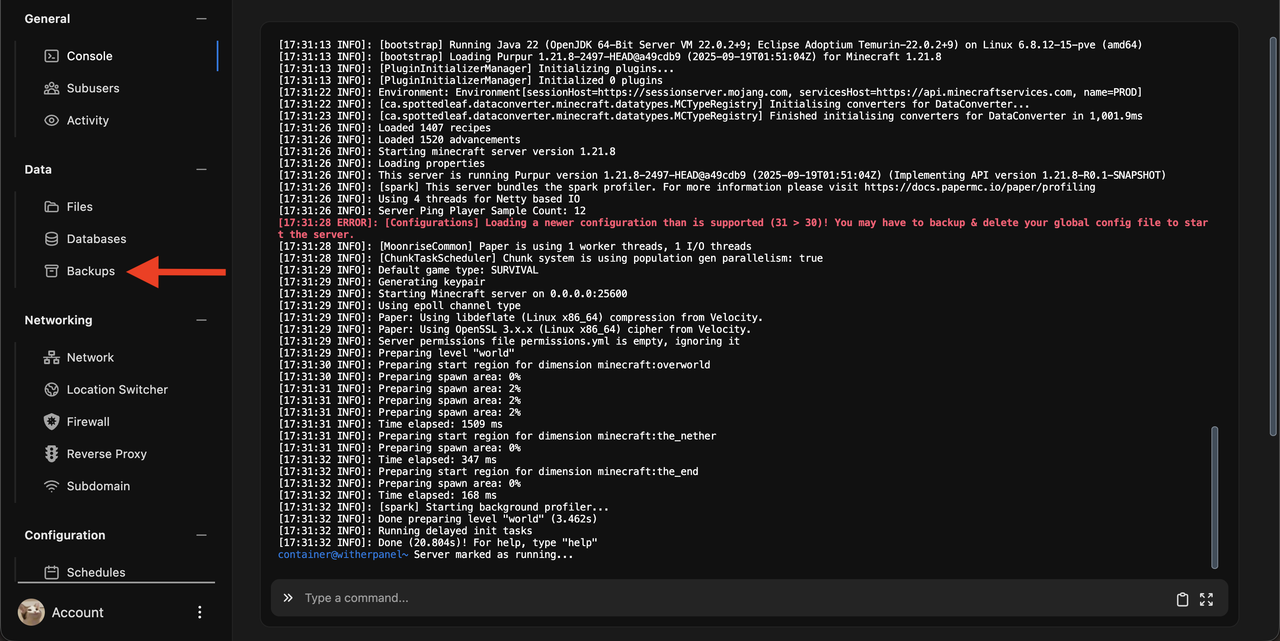Click "Running delayed init tasks" log line
The image size is (1280, 641).
pos(405,531)
